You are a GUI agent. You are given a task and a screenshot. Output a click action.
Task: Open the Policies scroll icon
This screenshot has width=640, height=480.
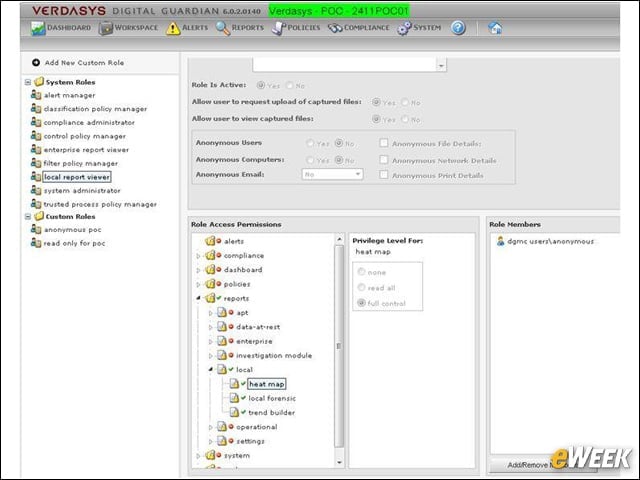coord(278,28)
